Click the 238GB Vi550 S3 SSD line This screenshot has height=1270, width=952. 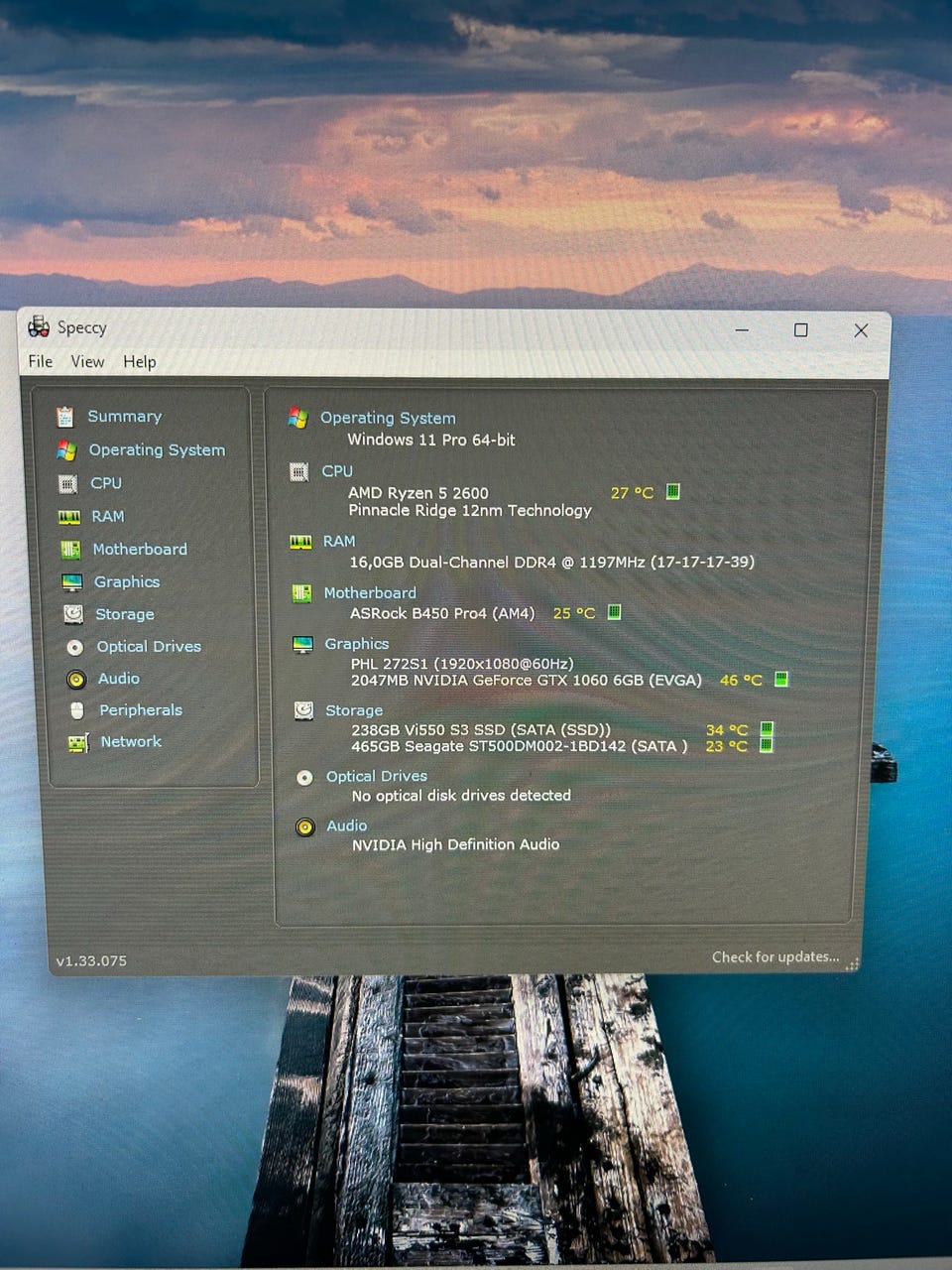pos(481,729)
